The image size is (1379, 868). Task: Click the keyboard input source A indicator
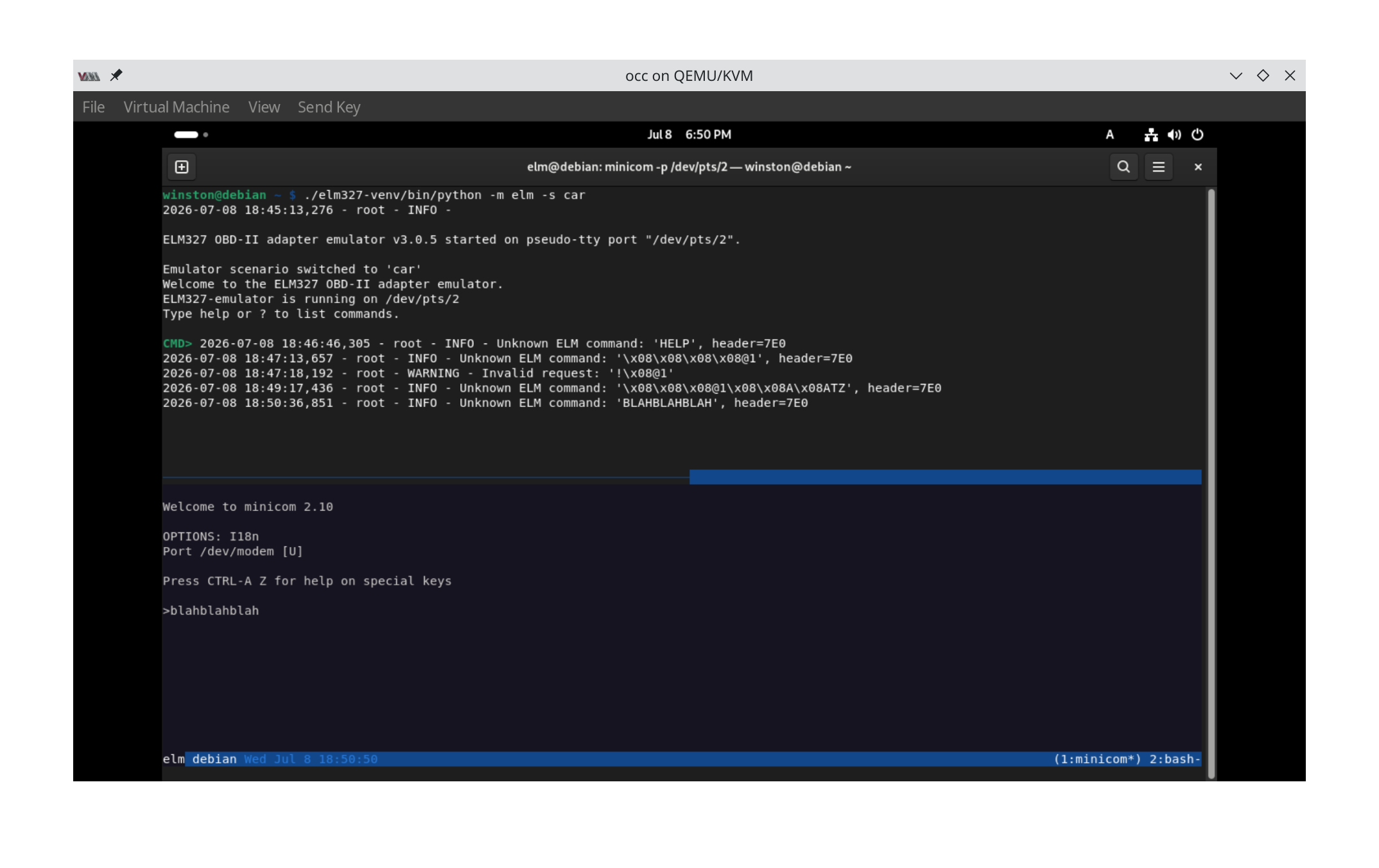pyautogui.click(x=1109, y=135)
